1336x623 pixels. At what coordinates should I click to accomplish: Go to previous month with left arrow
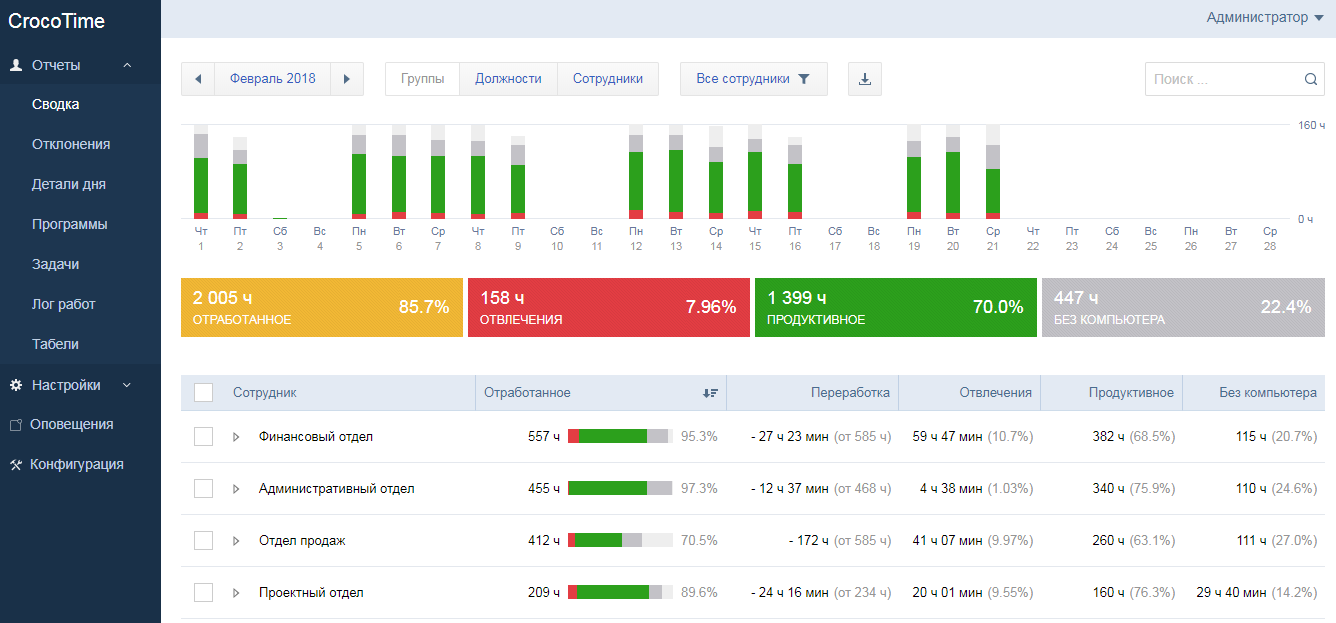click(198, 79)
